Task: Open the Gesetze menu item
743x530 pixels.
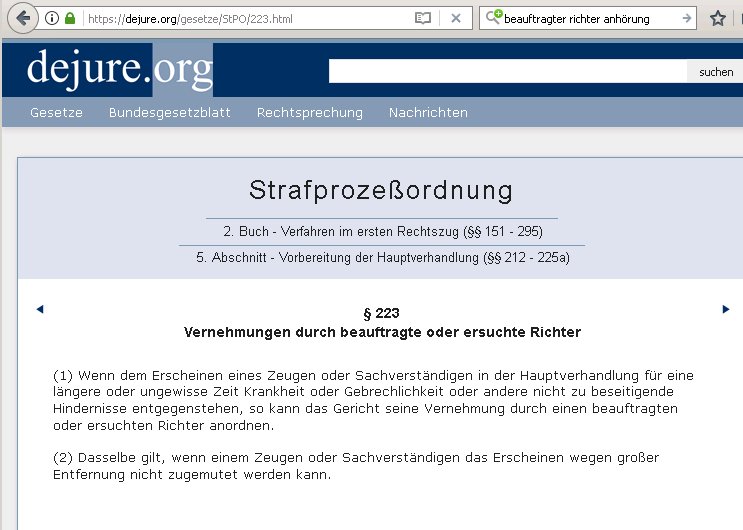Action: coord(56,113)
